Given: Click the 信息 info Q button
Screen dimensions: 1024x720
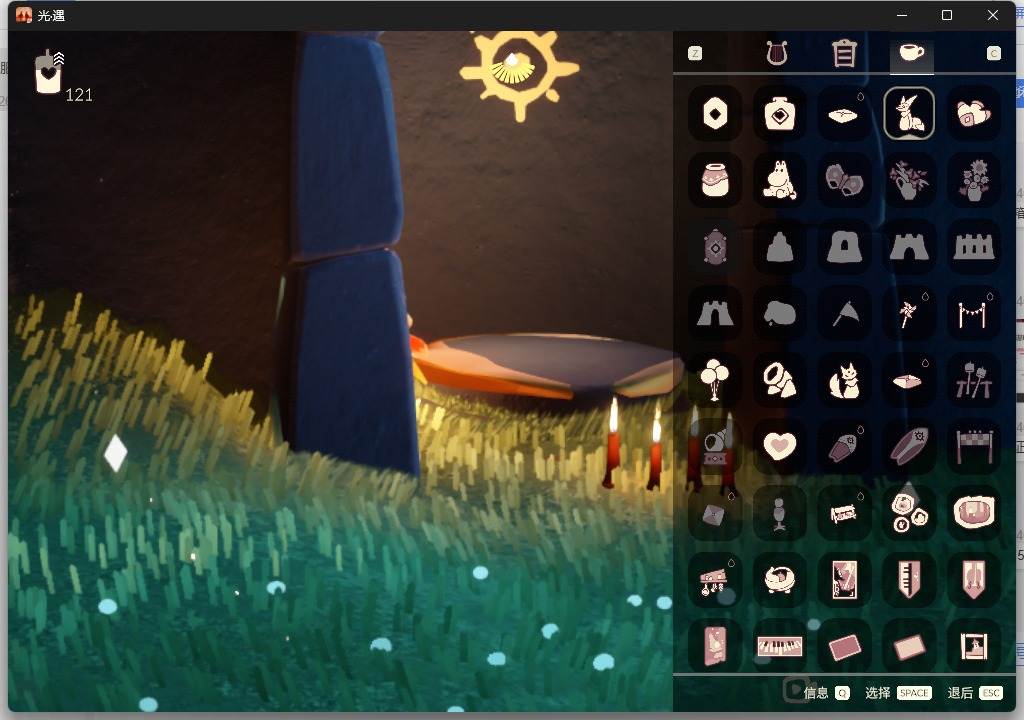Looking at the screenshot, I should (826, 693).
